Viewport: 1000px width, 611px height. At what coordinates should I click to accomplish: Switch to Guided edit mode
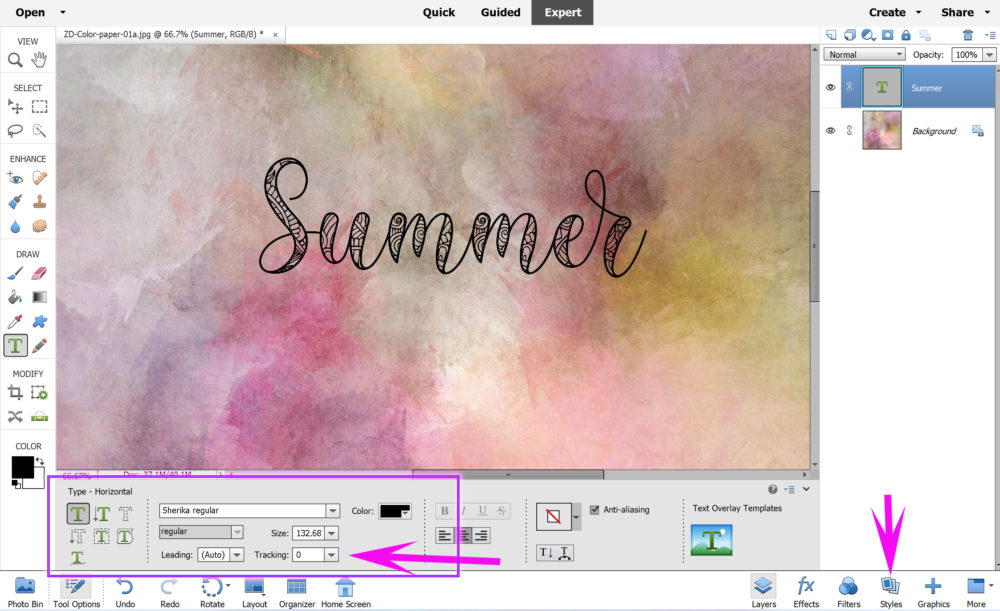tap(501, 12)
